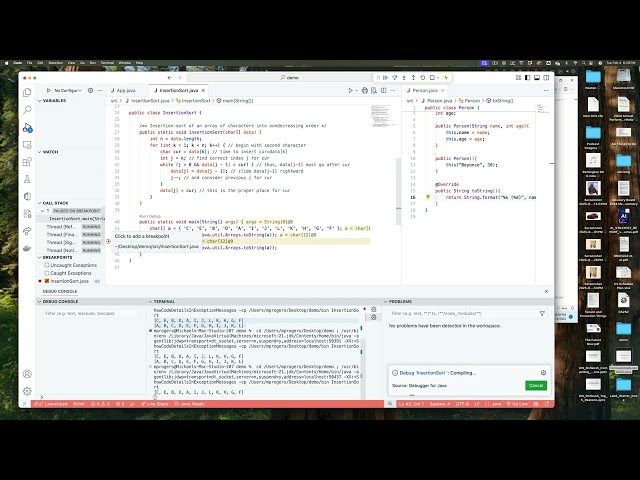Open the File menu
640x480 pixels.
click(x=29, y=63)
